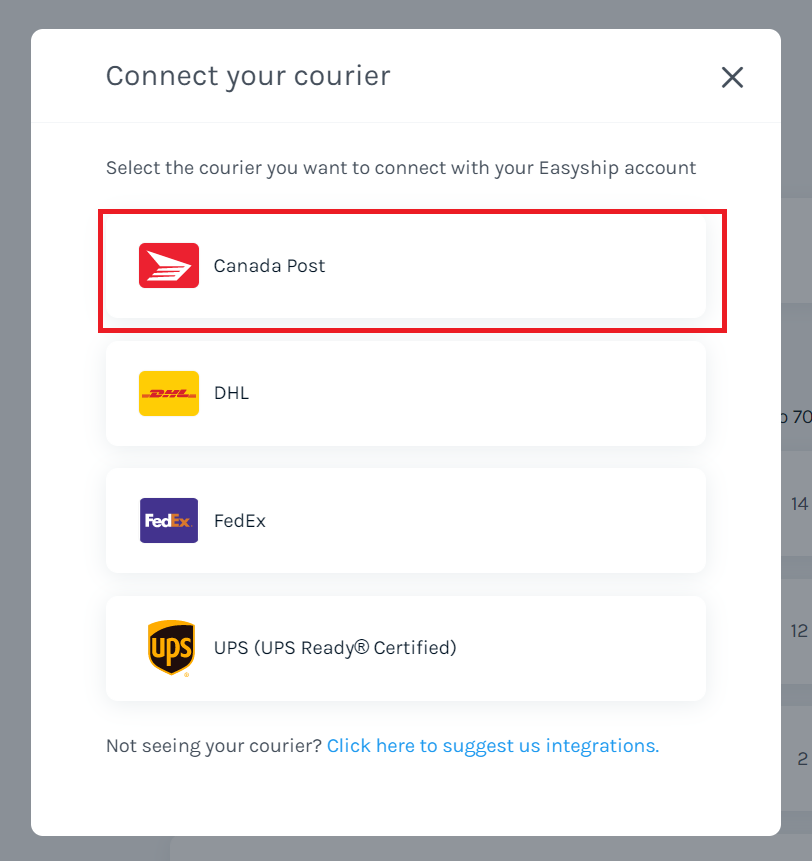Click the number 14 behind the dialog

tap(799, 504)
